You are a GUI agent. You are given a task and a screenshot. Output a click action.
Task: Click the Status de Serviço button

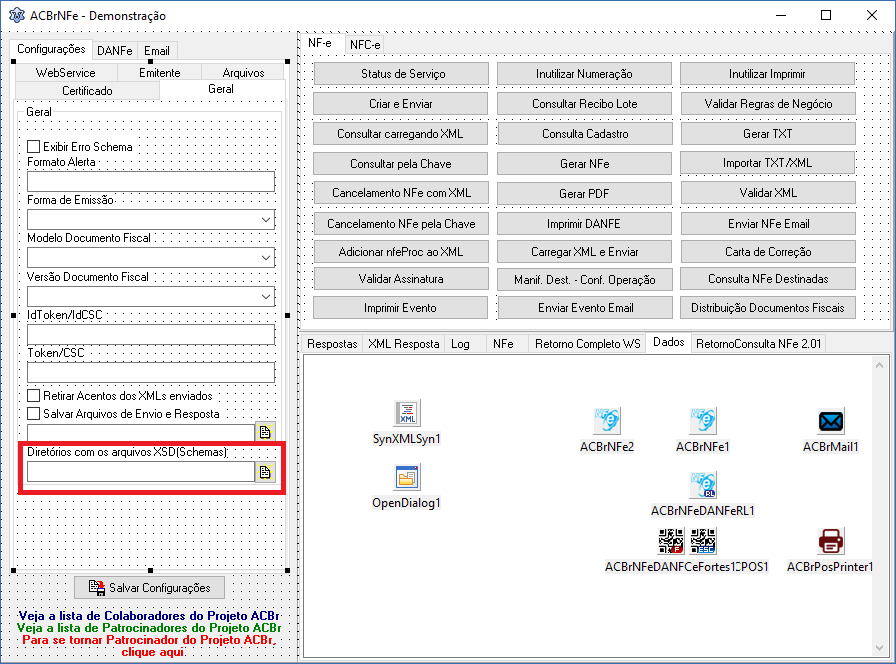point(401,74)
